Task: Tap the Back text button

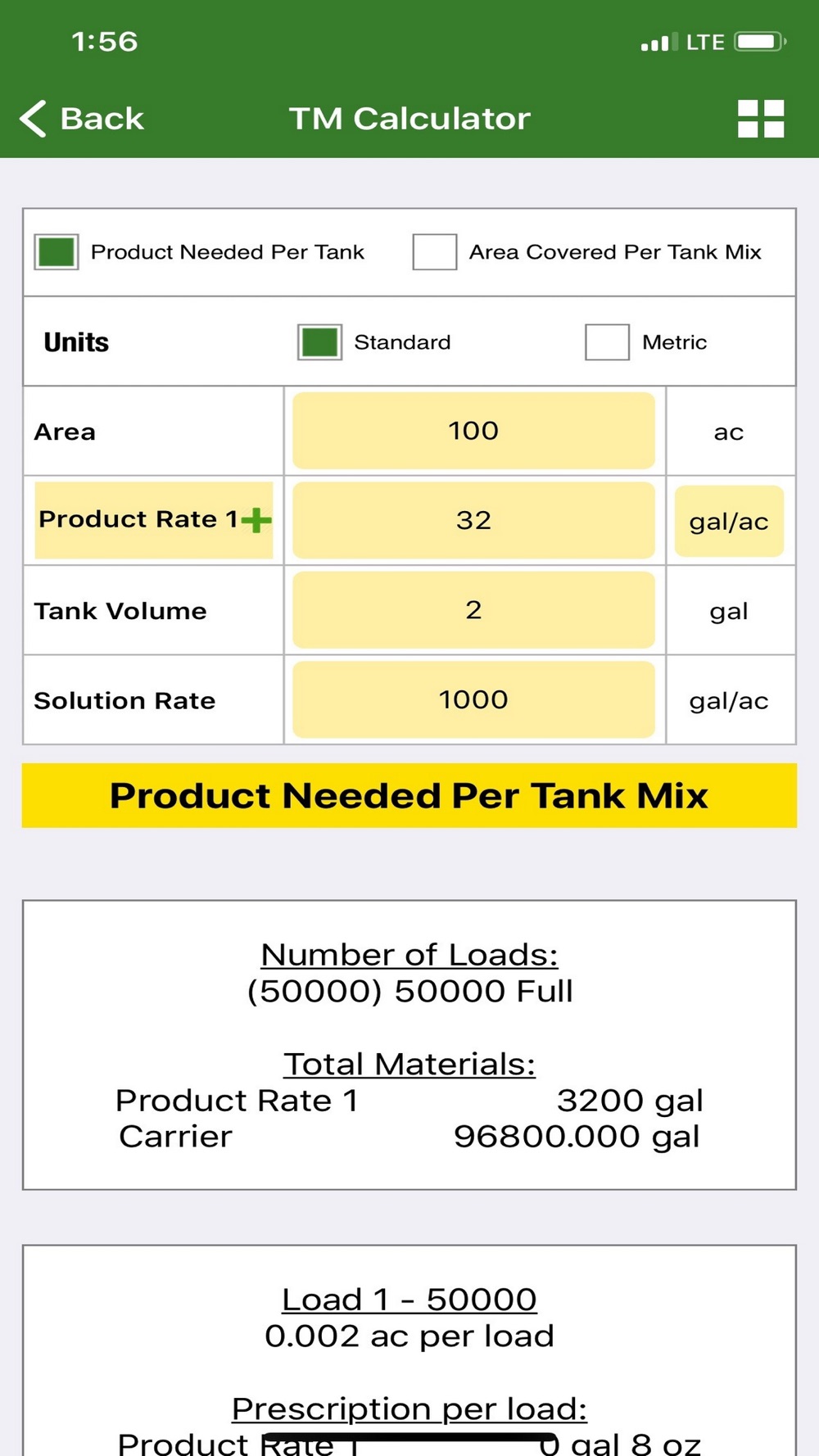Action: pyautogui.click(x=102, y=119)
